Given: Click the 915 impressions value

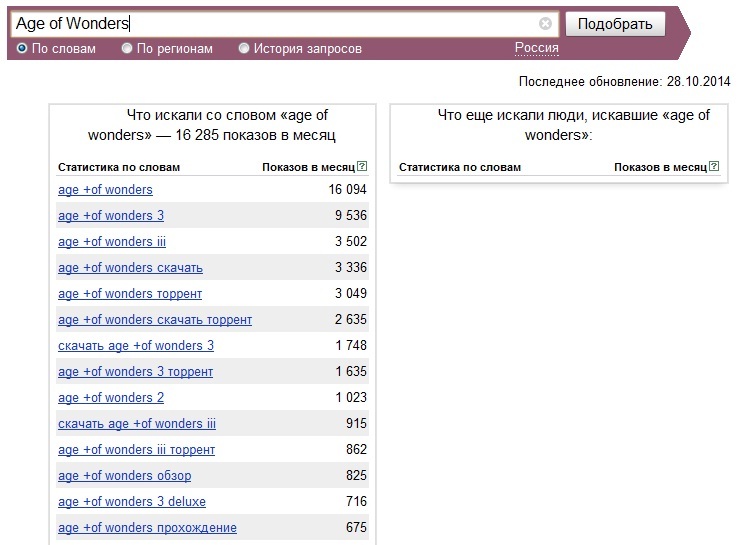Looking at the screenshot, I should click(x=356, y=423).
